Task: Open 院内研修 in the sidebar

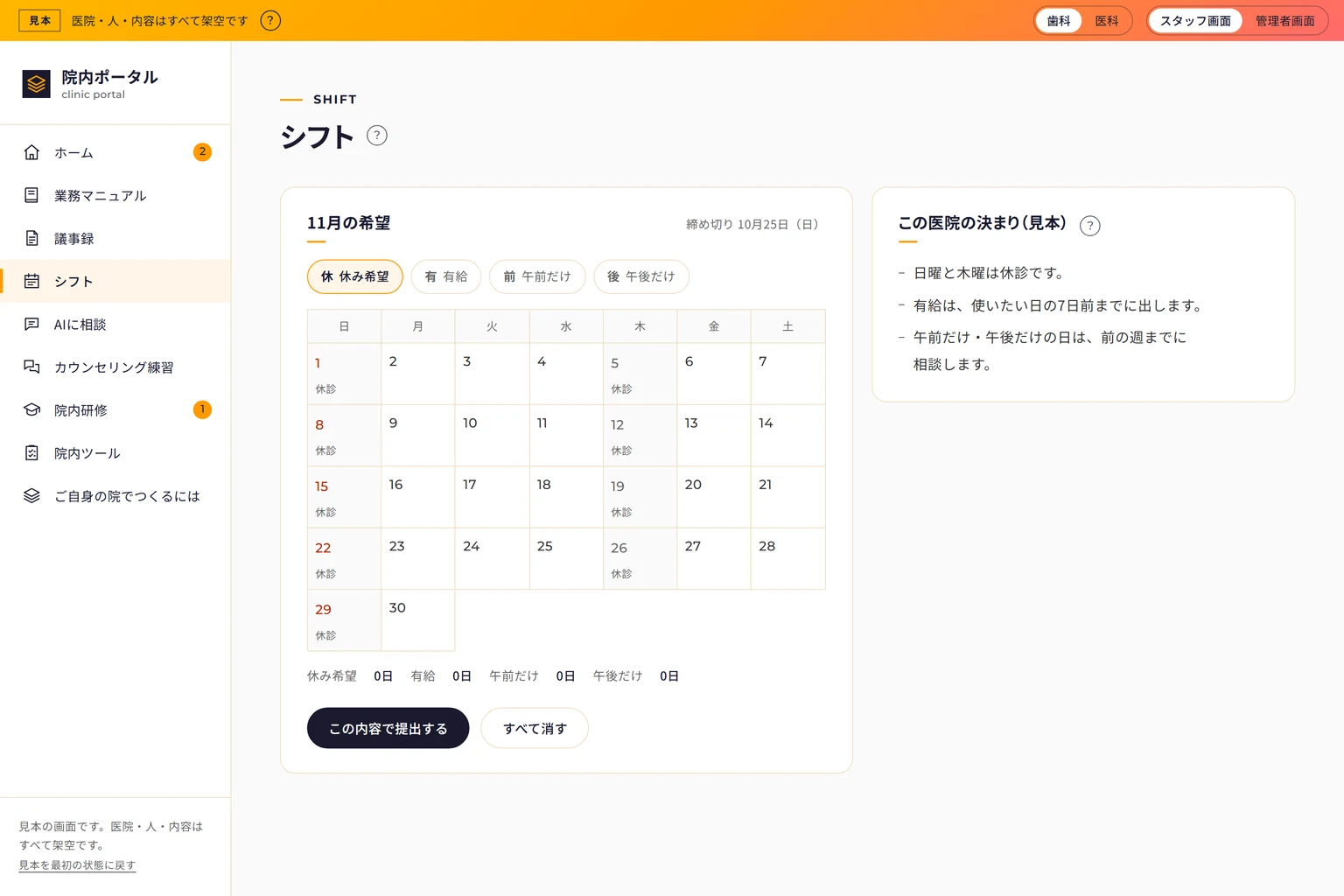Action: click(x=115, y=409)
